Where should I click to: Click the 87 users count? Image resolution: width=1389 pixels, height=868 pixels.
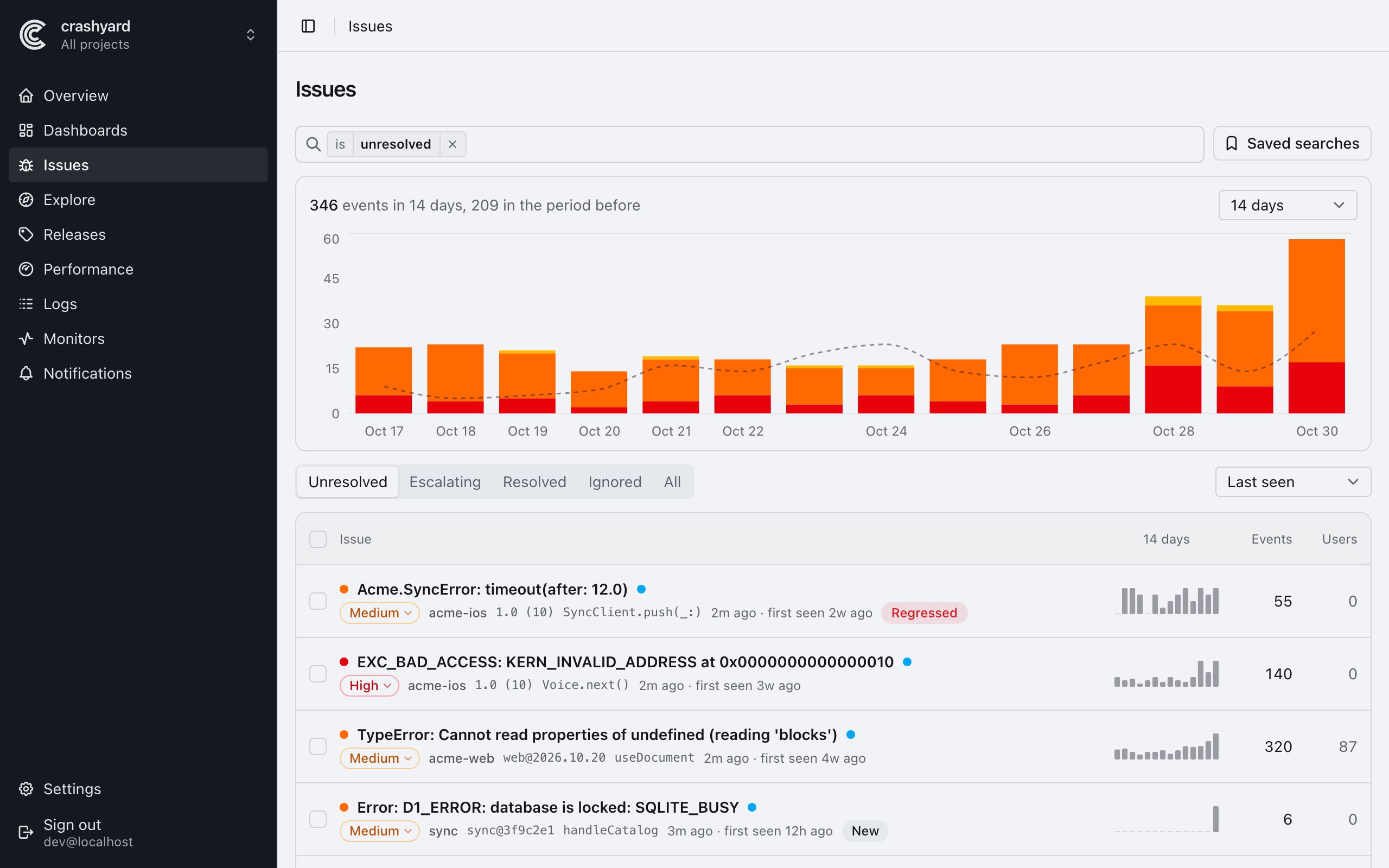click(x=1348, y=746)
